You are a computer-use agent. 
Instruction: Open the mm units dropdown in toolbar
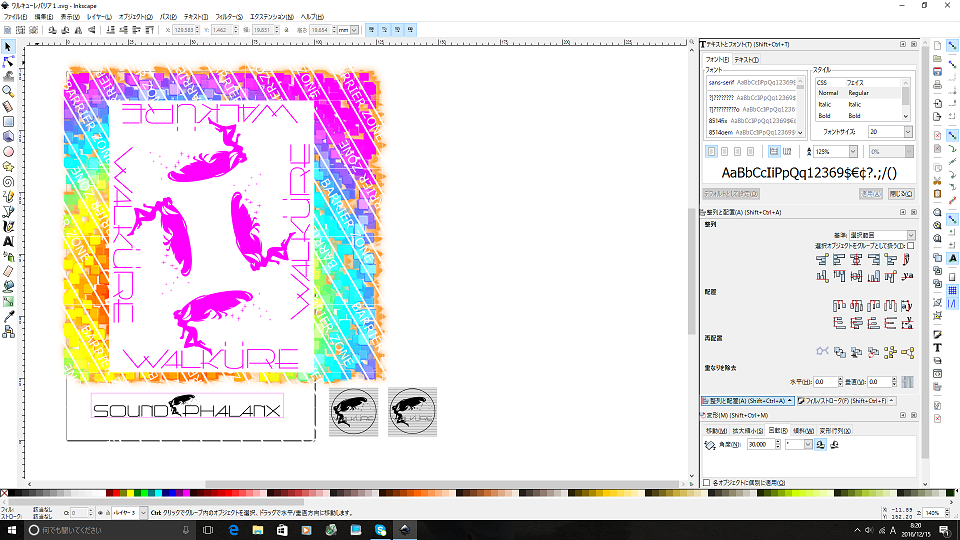pyautogui.click(x=350, y=30)
